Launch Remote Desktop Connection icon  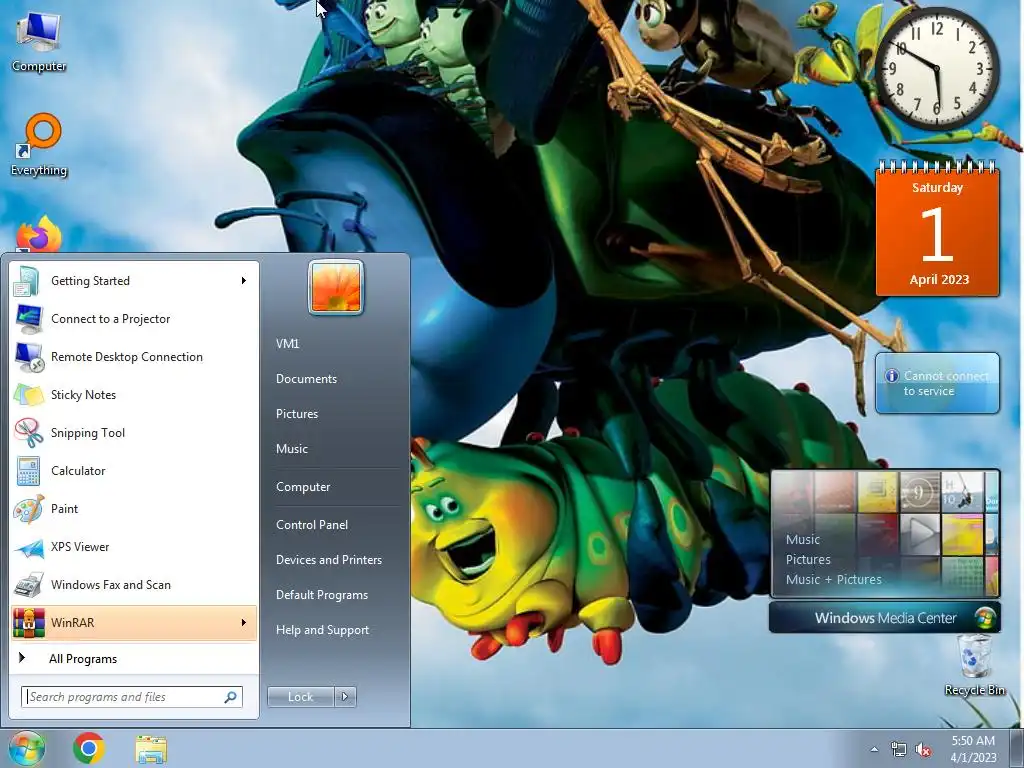[x=28, y=357]
